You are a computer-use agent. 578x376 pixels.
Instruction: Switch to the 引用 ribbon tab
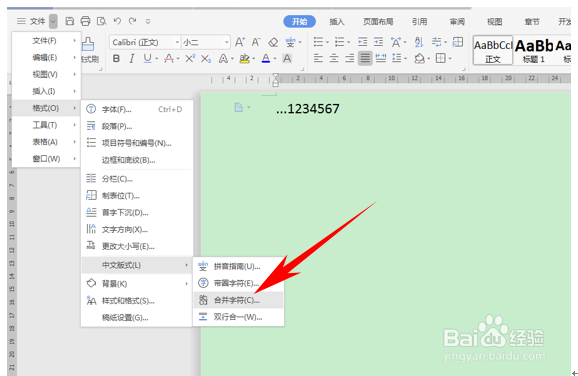(x=419, y=22)
